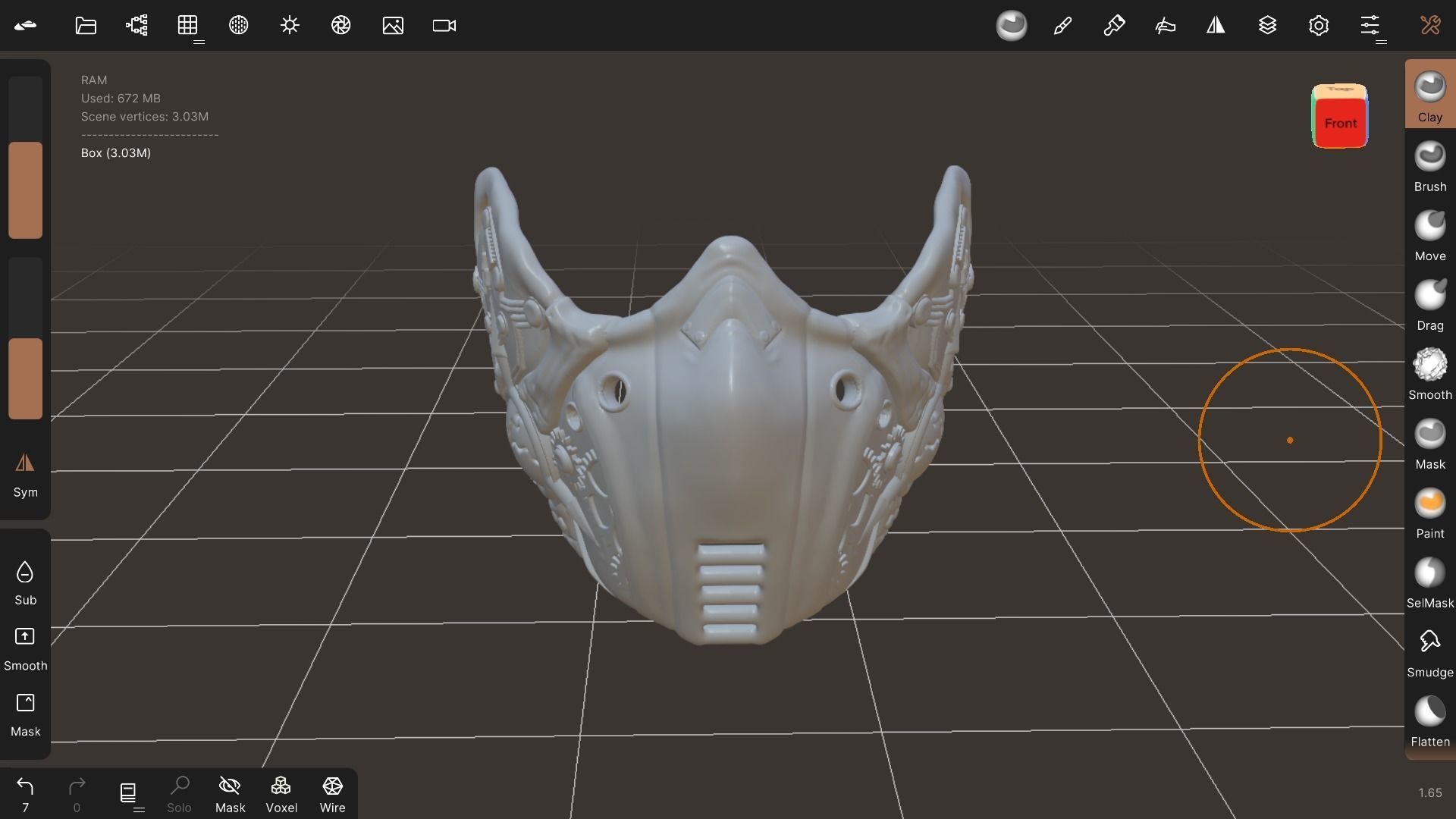1456x819 pixels.
Task: Click the Front face of view cube
Action: click(1340, 123)
